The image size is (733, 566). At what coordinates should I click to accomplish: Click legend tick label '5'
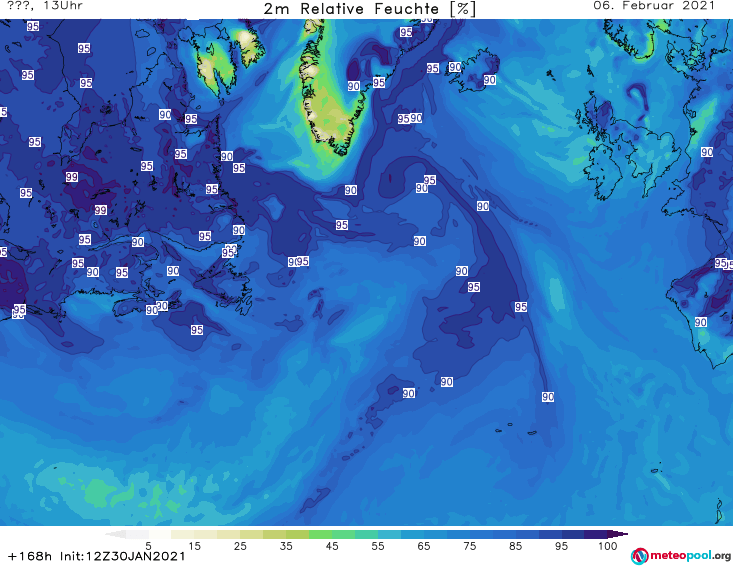click(x=148, y=546)
